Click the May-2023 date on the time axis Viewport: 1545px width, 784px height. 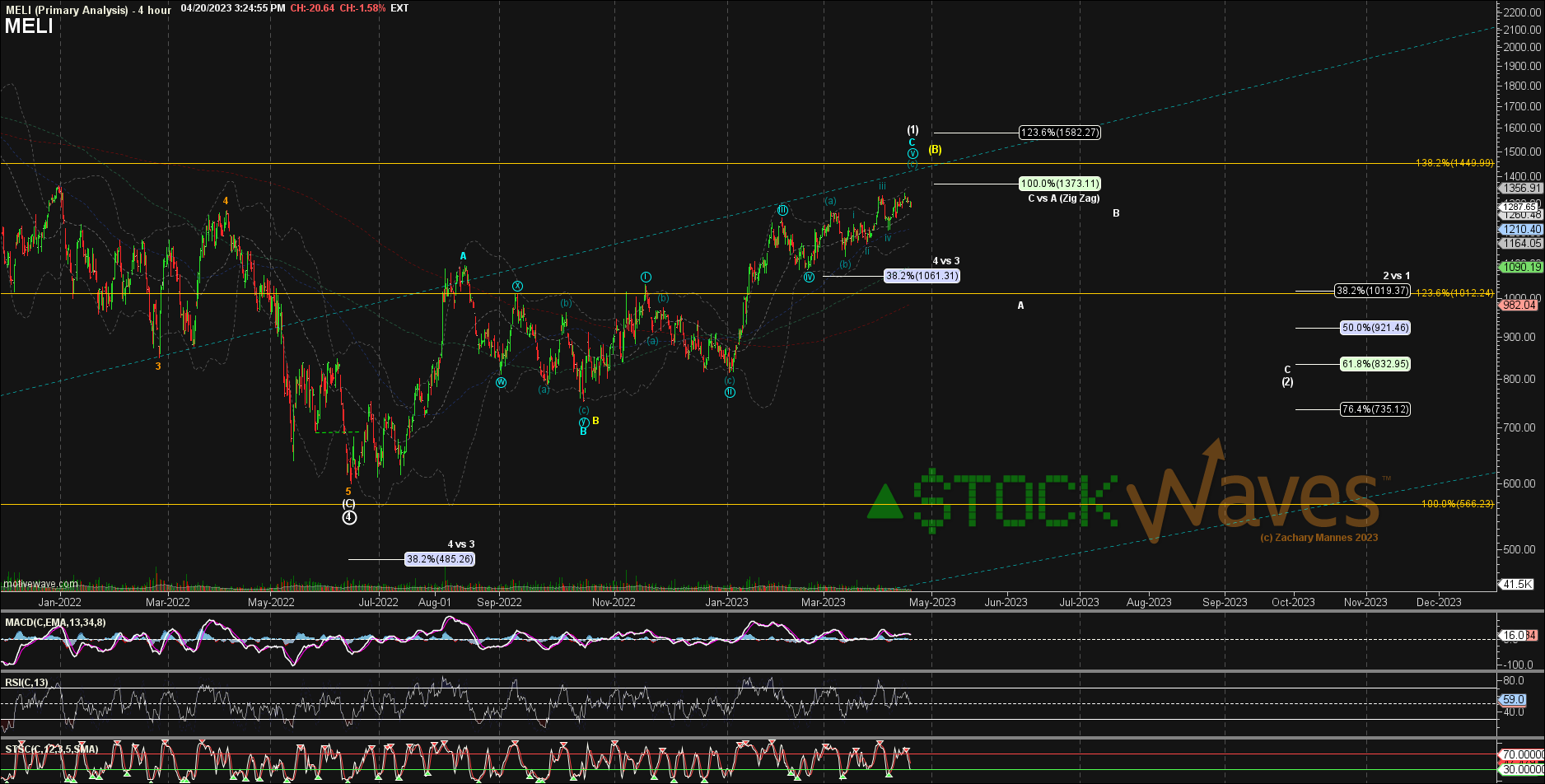pyautogui.click(x=932, y=602)
